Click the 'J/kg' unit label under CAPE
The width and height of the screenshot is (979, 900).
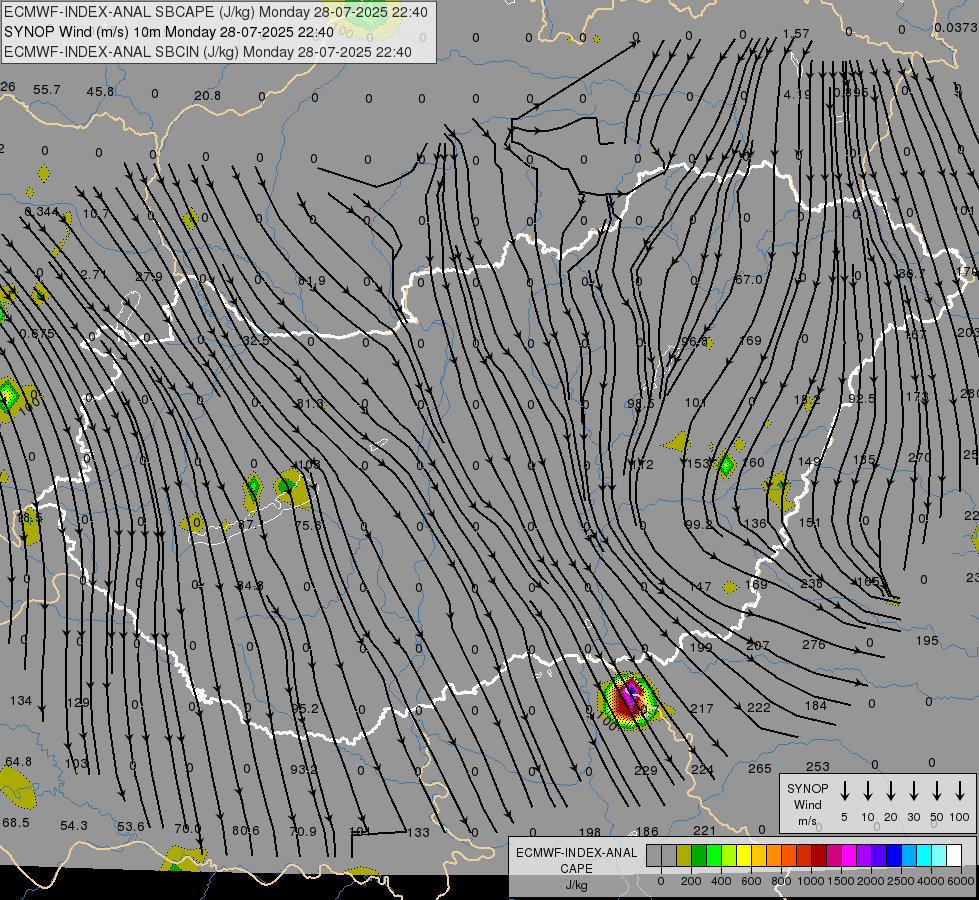(576, 885)
